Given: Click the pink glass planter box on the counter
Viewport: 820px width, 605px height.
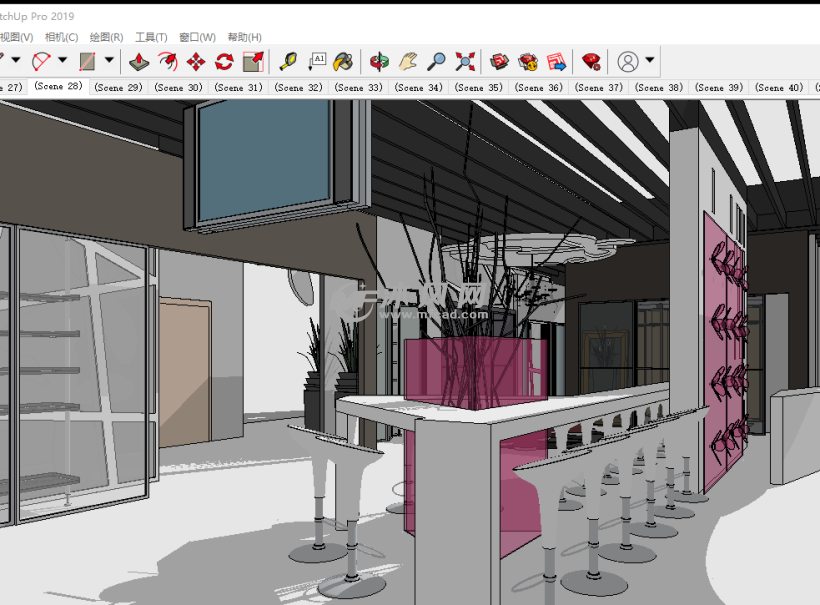Looking at the screenshot, I should 475,373.
